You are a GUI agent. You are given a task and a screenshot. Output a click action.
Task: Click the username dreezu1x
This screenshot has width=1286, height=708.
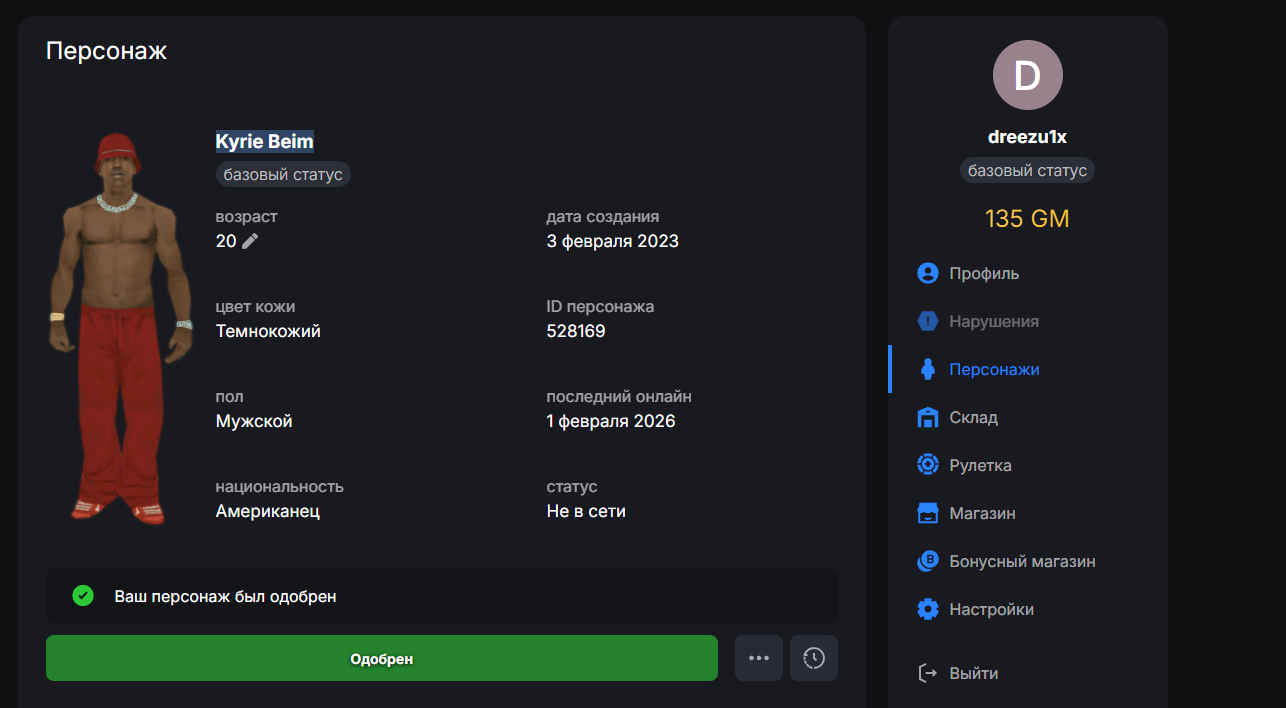[1027, 137]
